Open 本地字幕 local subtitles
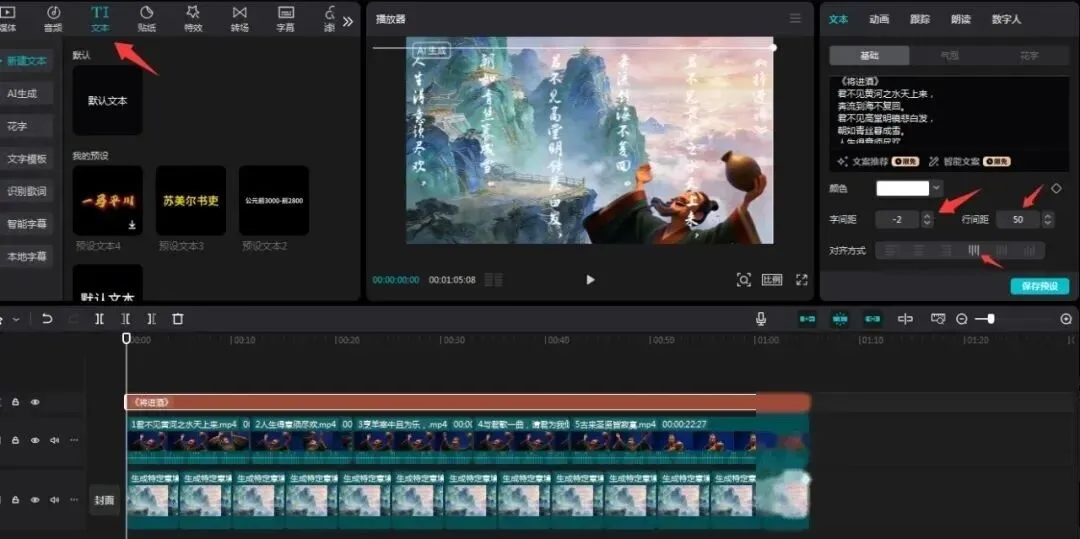Image resolution: width=1080 pixels, height=539 pixels. 25,257
